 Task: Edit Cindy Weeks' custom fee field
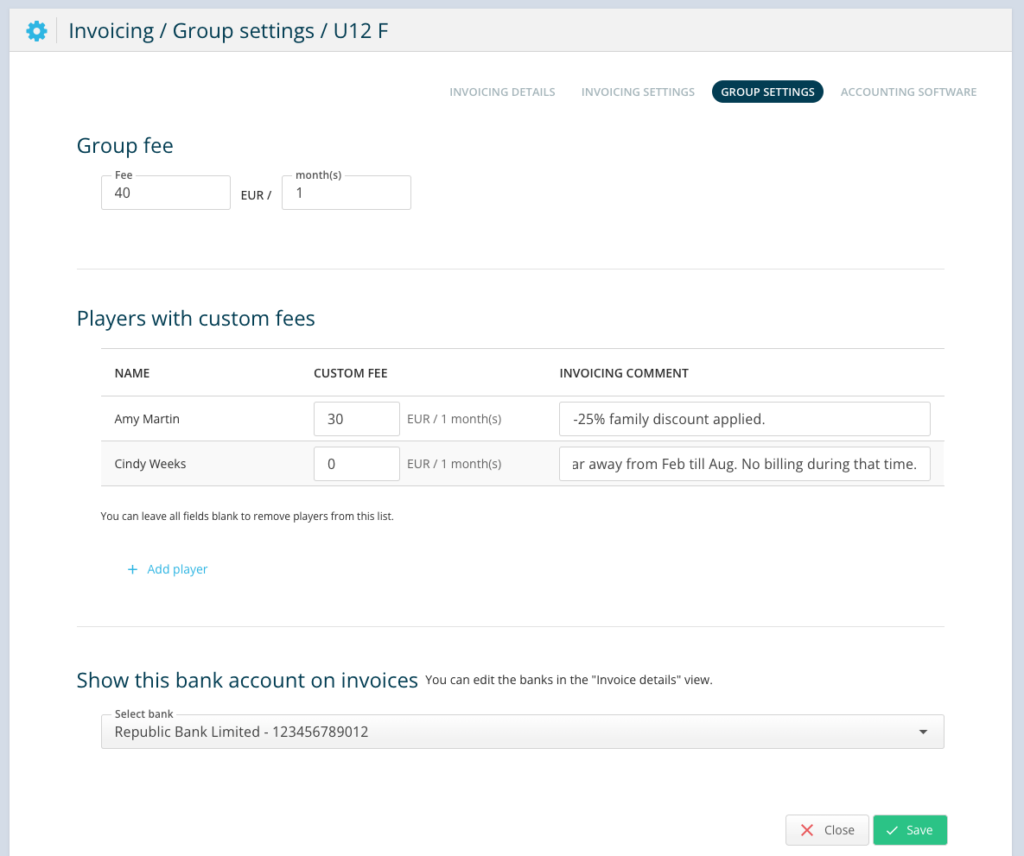(x=357, y=464)
